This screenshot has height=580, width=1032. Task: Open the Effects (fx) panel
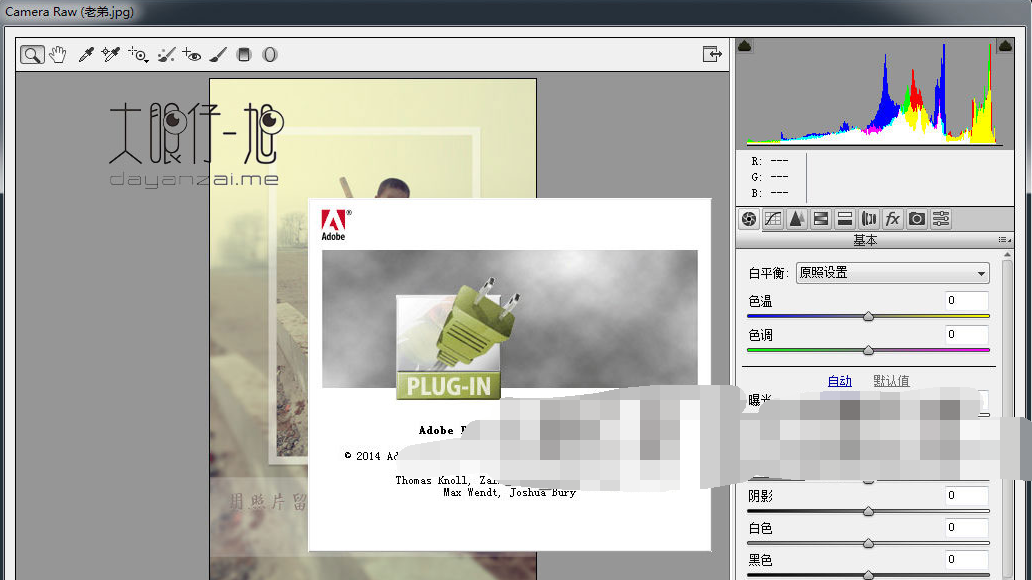pyautogui.click(x=892, y=219)
